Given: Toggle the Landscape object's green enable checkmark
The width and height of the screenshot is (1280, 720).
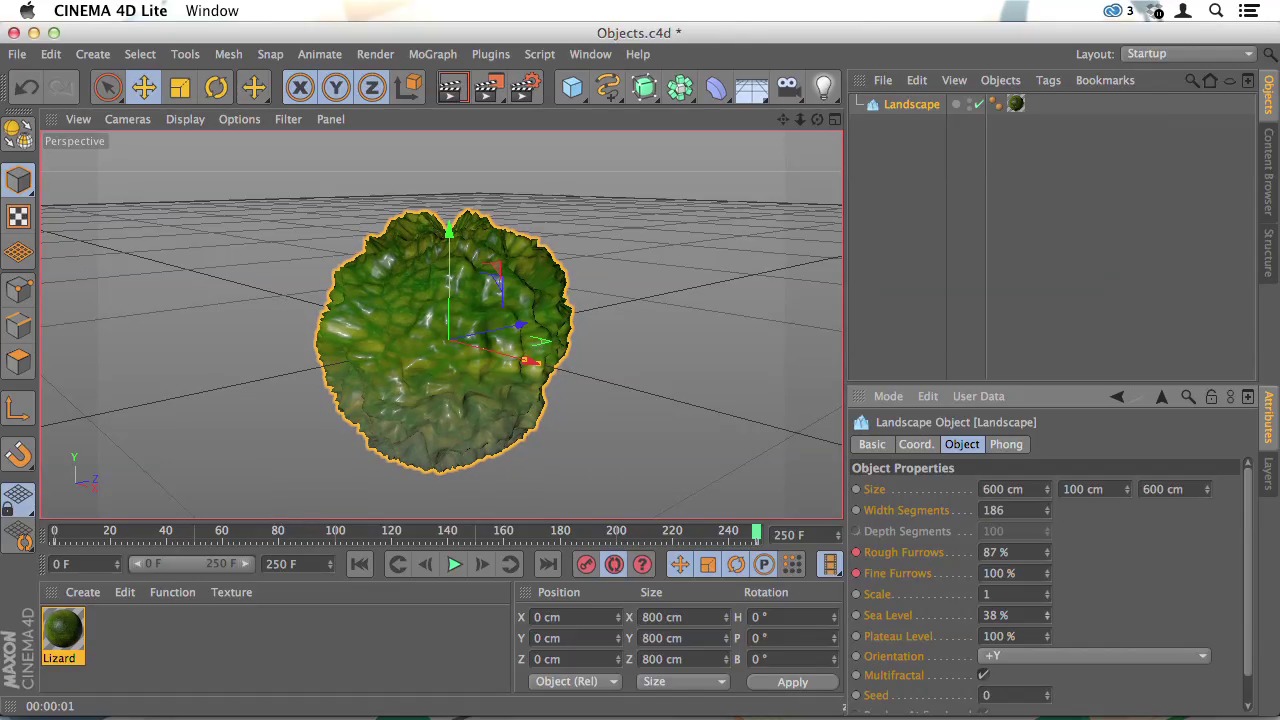Looking at the screenshot, I should 979,104.
